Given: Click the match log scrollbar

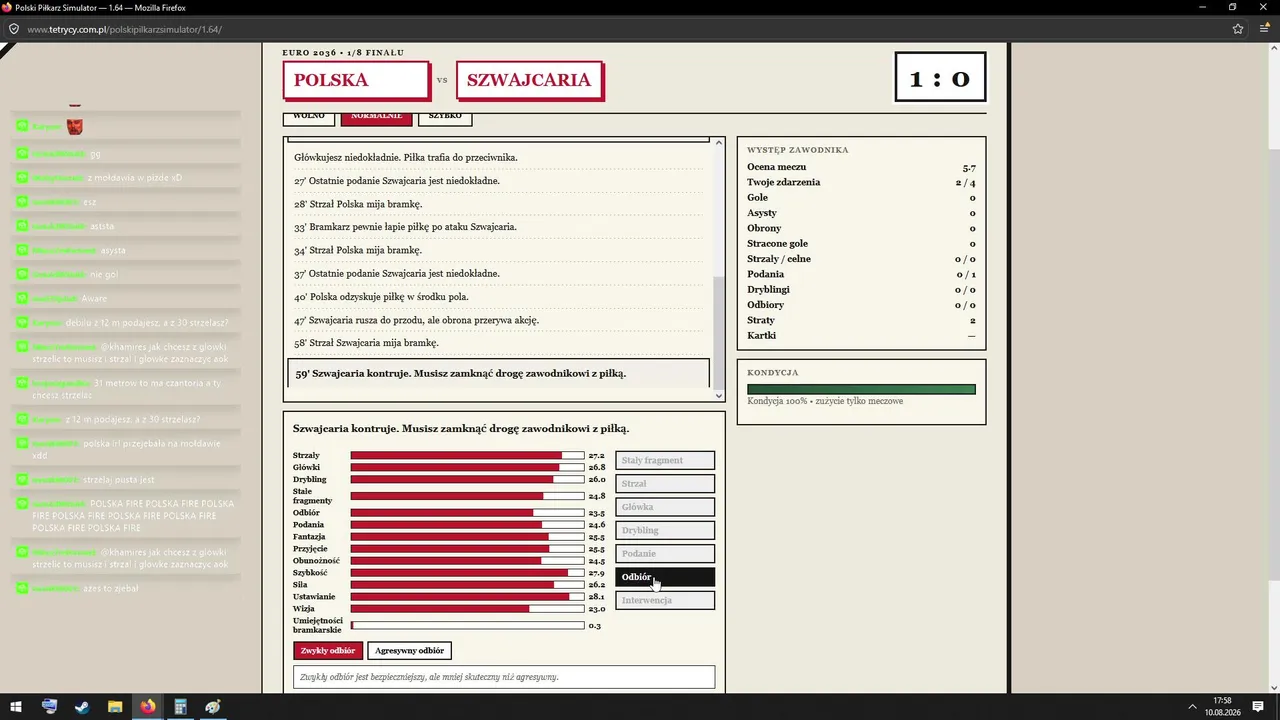Looking at the screenshot, I should tap(719, 334).
